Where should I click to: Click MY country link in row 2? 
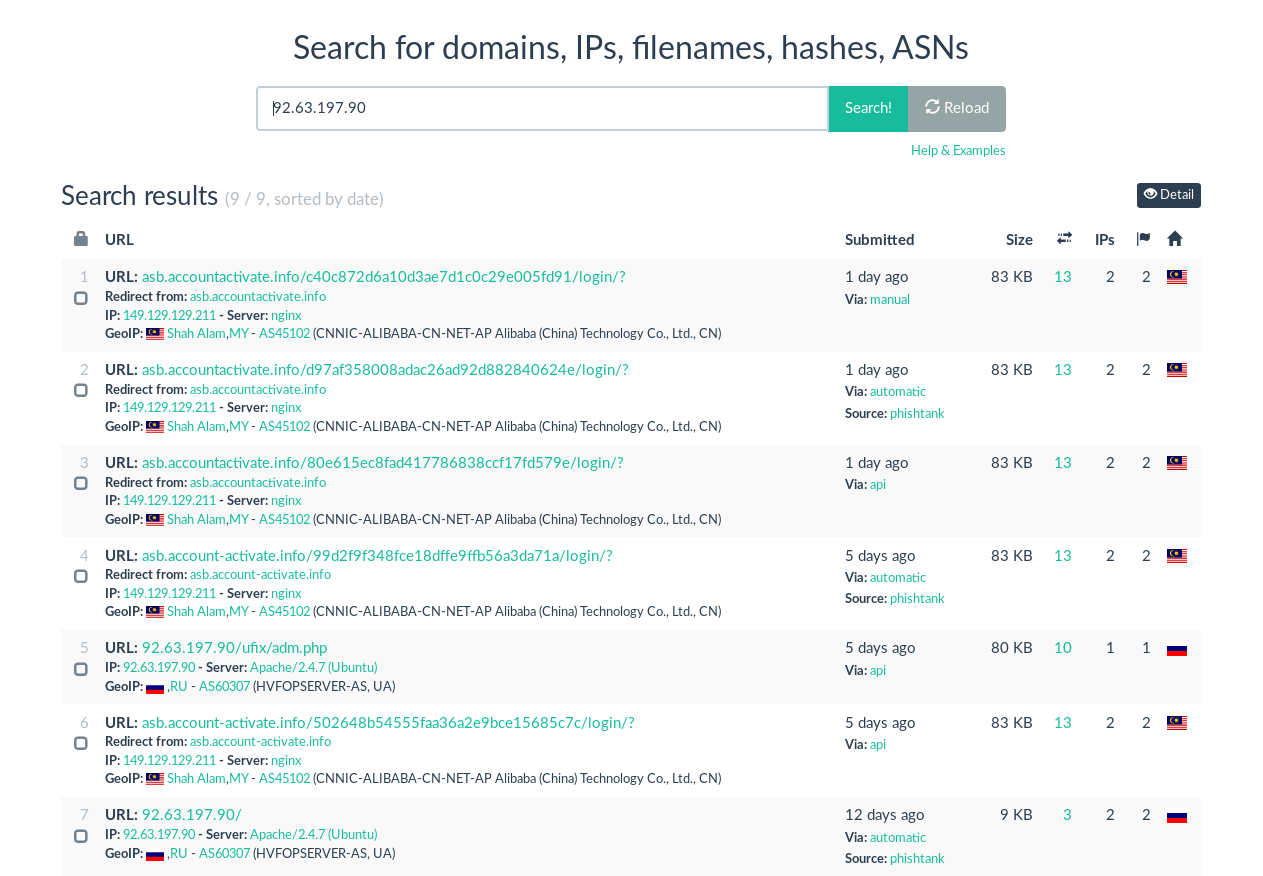pos(239,427)
